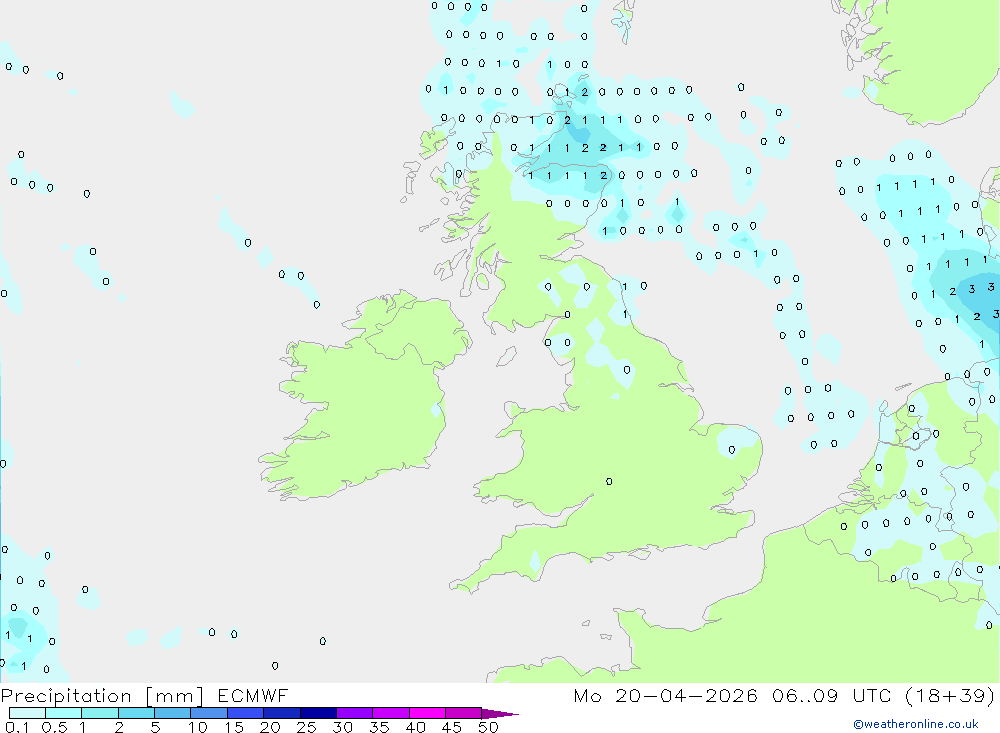This screenshot has width=1000, height=733.
Task: Select the 1–2 mm legend color swatch
Action: [99, 713]
